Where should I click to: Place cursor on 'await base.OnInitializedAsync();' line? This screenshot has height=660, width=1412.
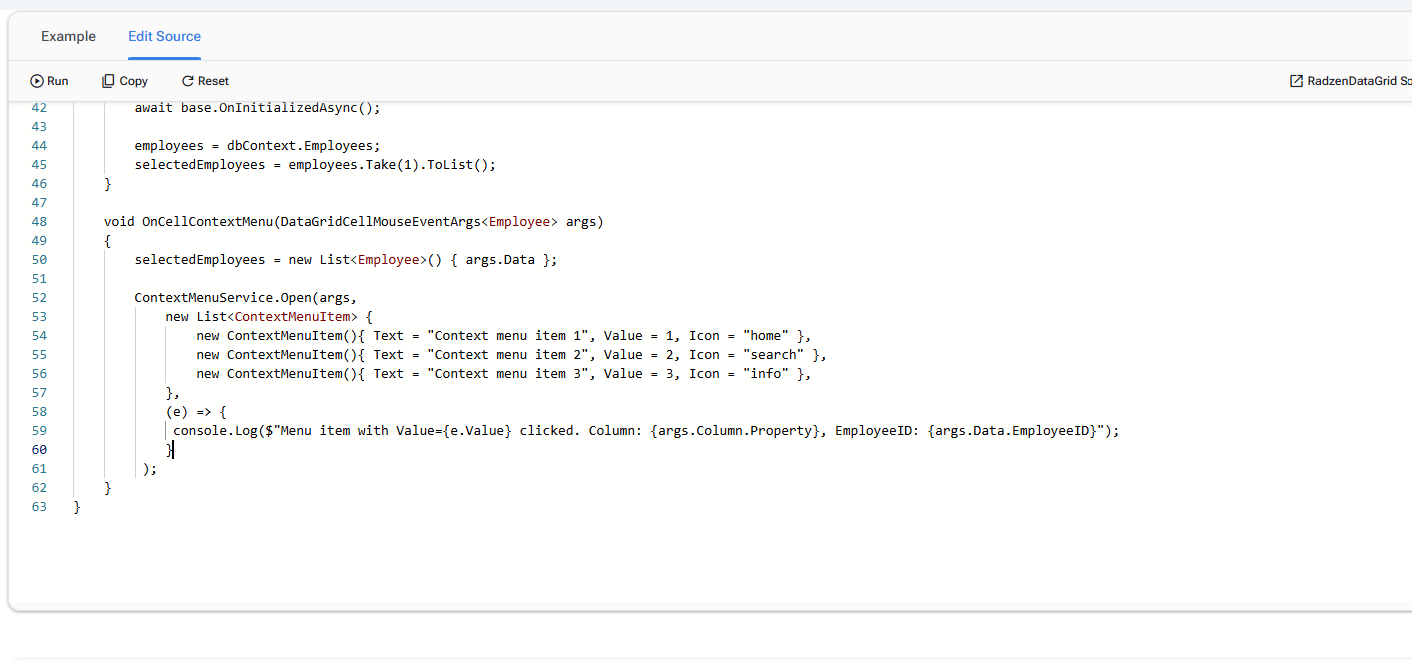(x=258, y=108)
